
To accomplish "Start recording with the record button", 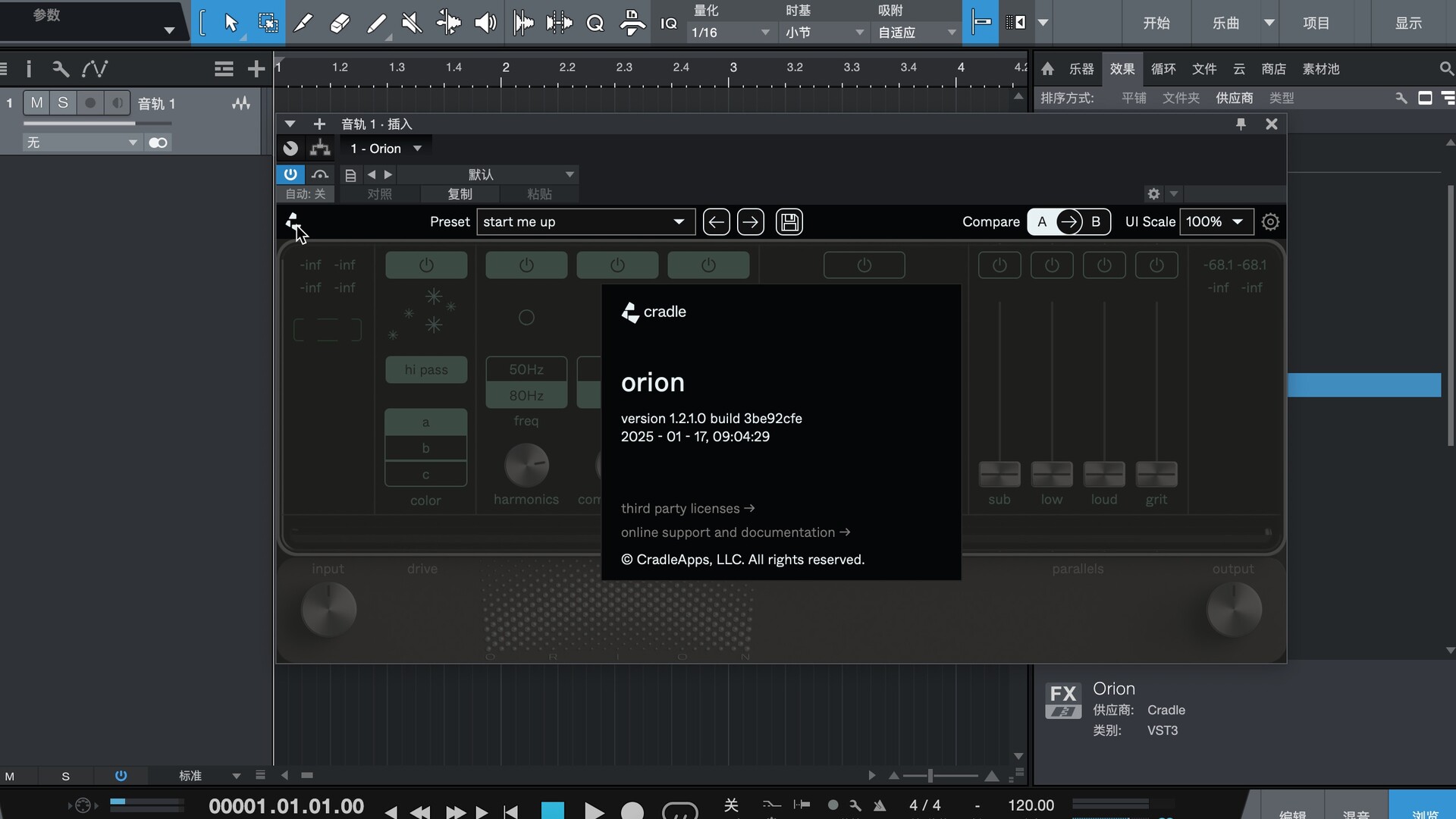I will (x=632, y=811).
